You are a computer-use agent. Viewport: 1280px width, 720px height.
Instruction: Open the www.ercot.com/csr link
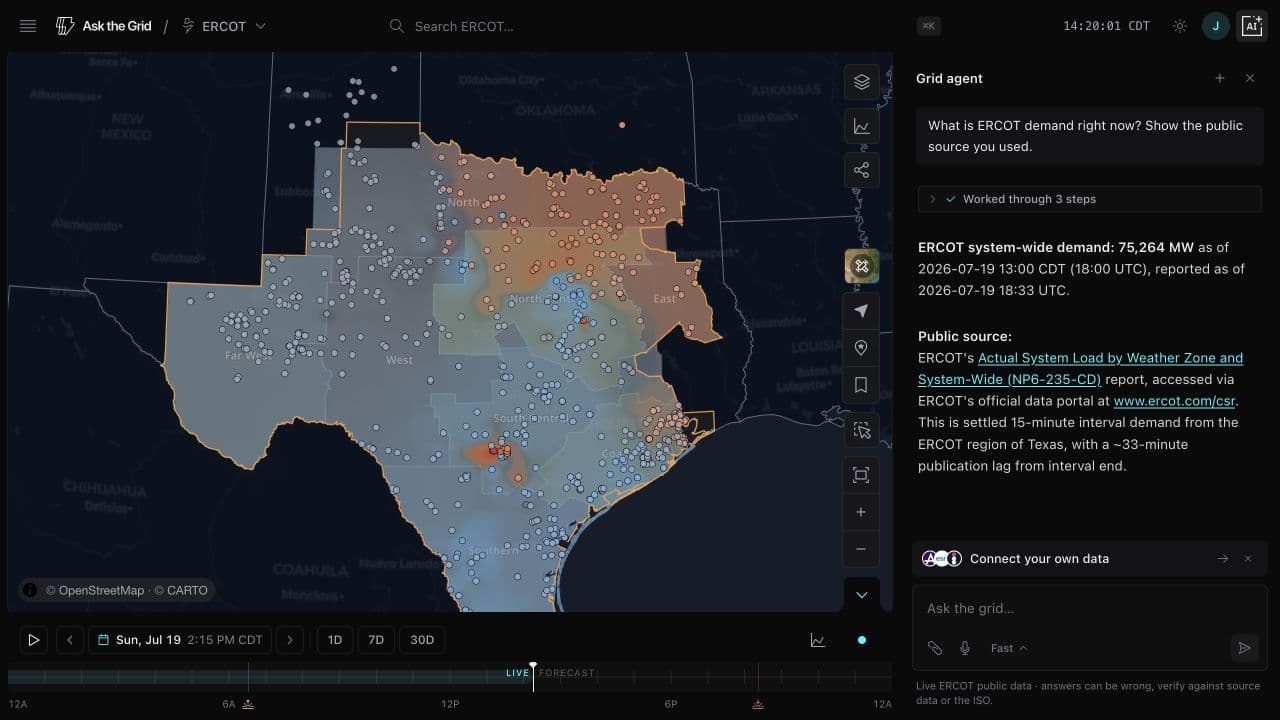pyautogui.click(x=1175, y=401)
